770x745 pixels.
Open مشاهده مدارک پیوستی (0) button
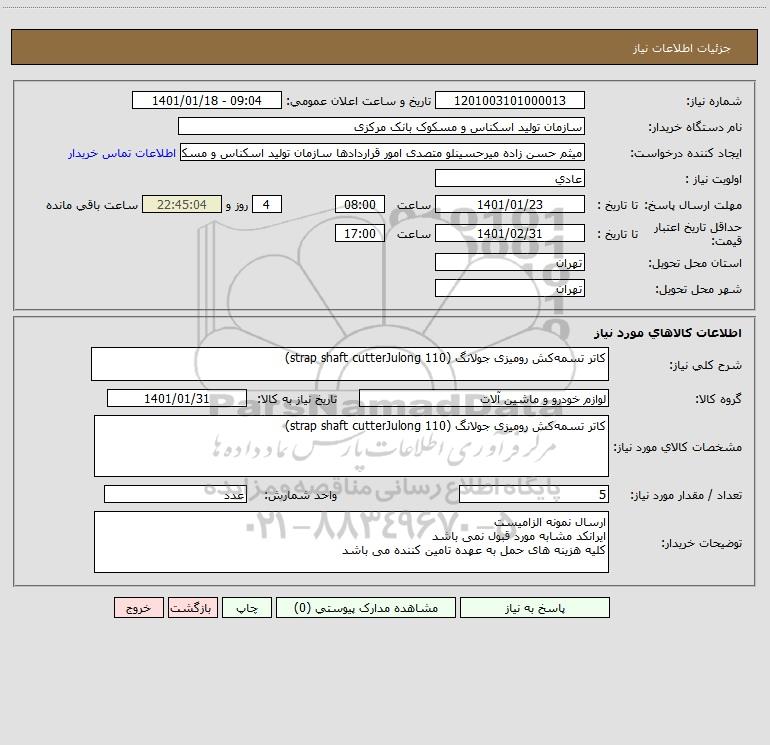(x=366, y=608)
